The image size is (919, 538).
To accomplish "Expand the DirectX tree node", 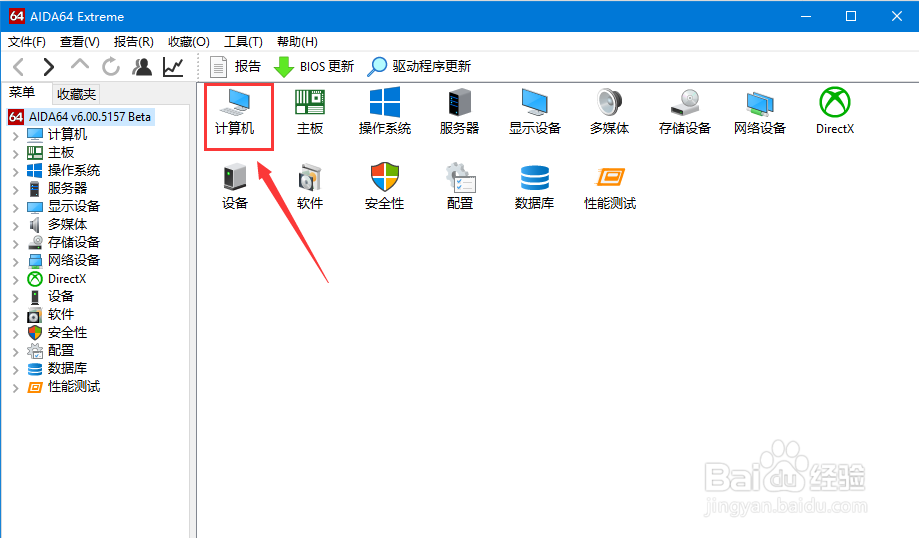I will [x=15, y=280].
